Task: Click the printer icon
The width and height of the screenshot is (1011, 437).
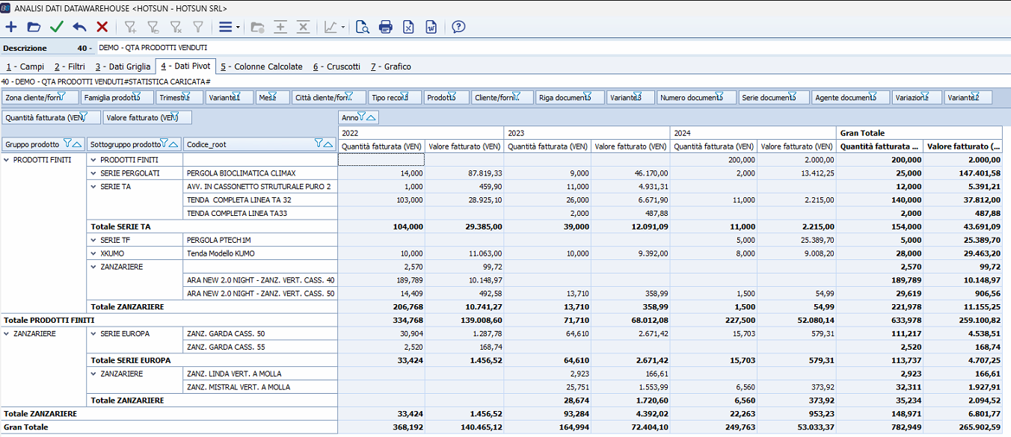Action: tap(386, 27)
